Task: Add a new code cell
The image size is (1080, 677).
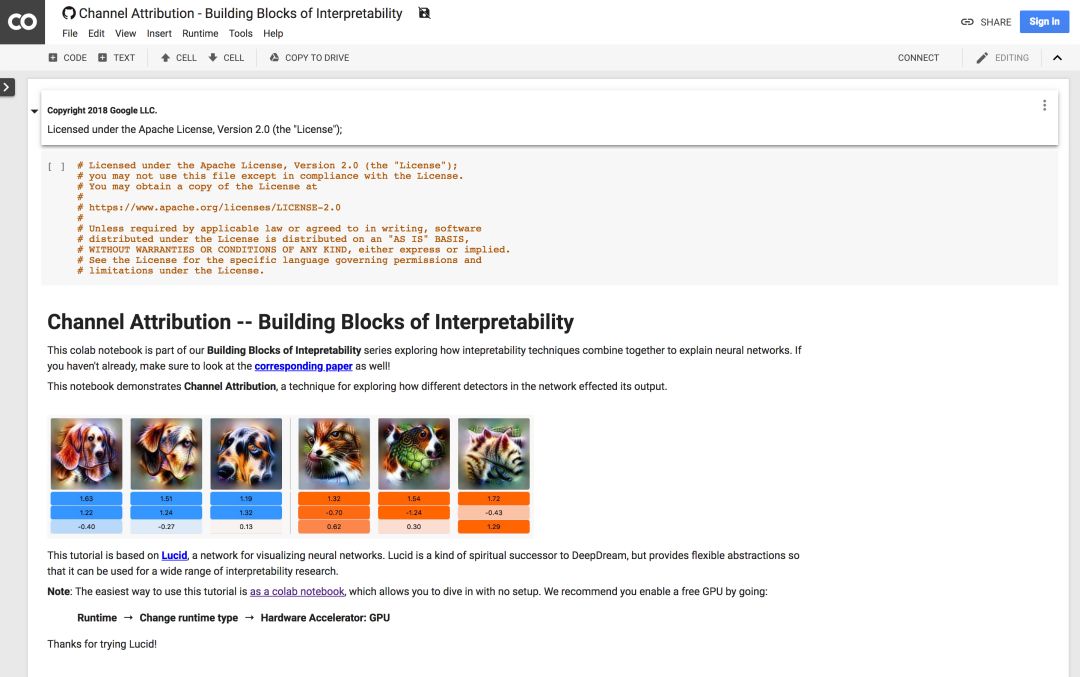Action: click(x=67, y=58)
